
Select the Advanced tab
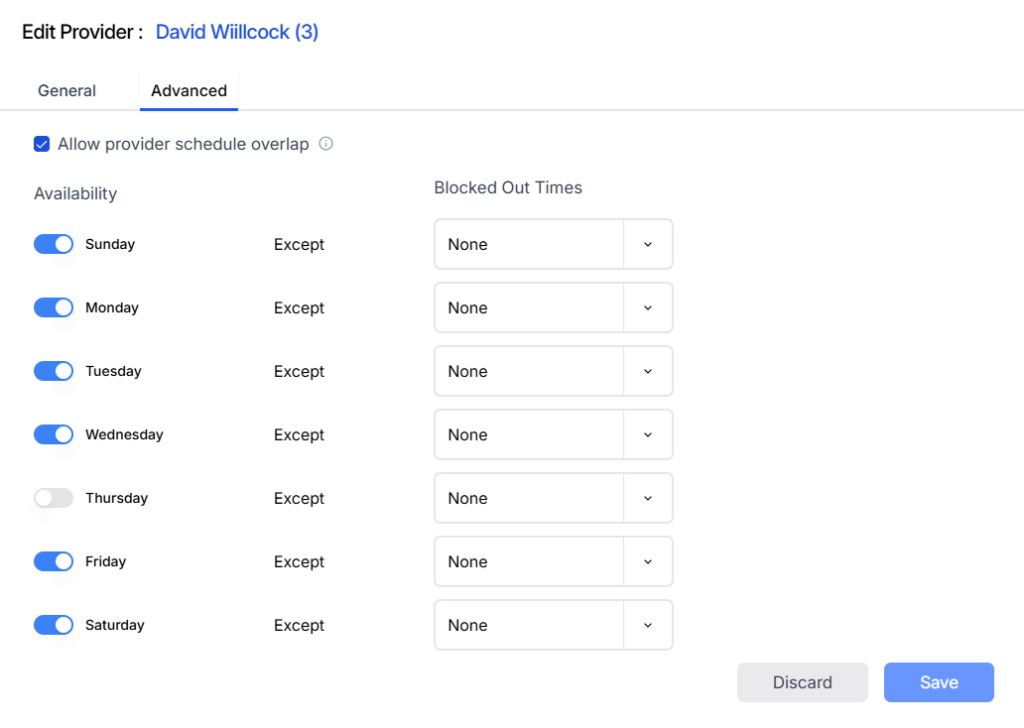189,90
